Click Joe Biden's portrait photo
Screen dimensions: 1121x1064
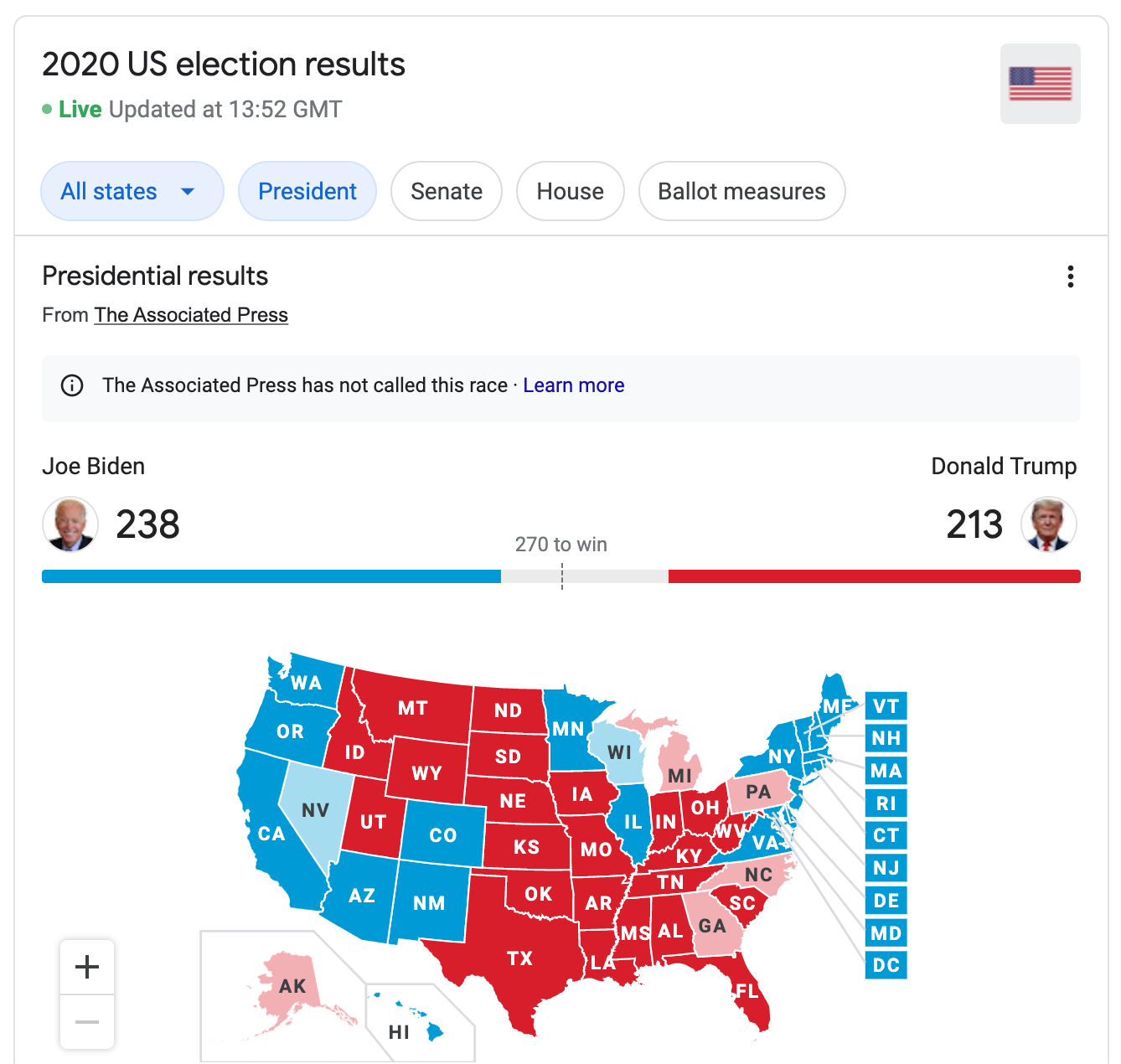pyautogui.click(x=70, y=524)
